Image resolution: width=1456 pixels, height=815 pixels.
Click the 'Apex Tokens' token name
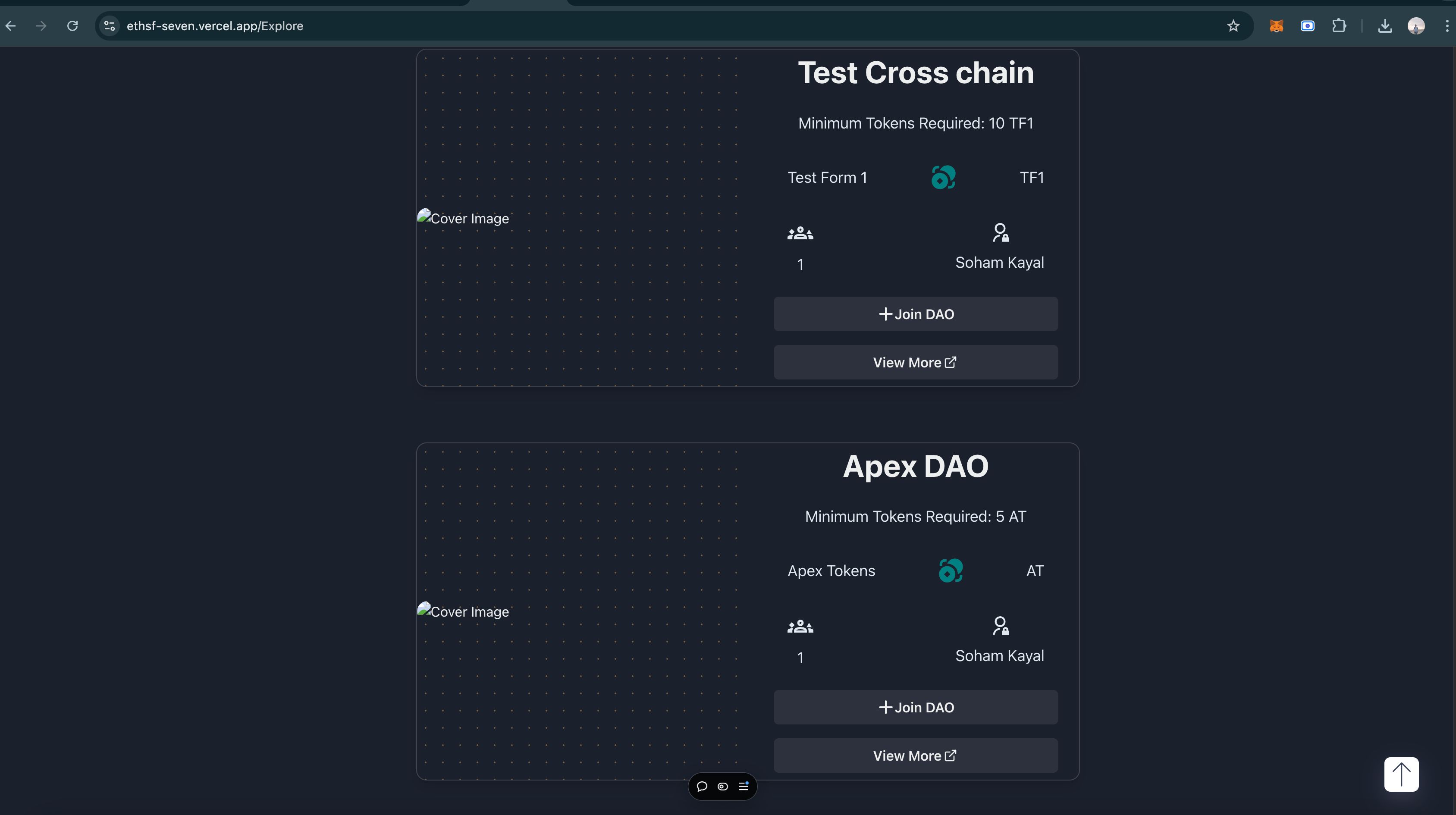point(832,571)
